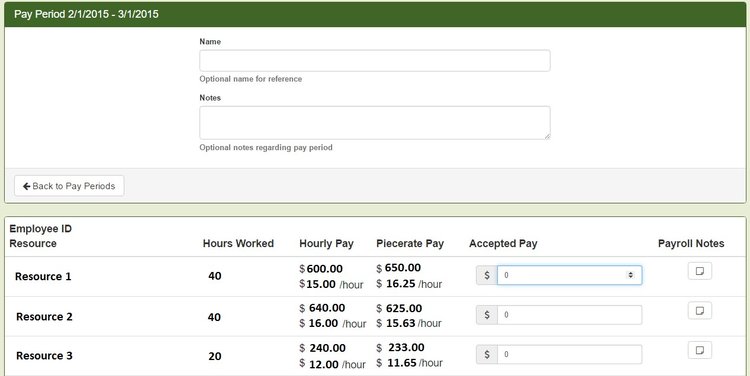750x376 pixels.
Task: Click the Notes textarea resize handle corner
Action: (x=547, y=136)
